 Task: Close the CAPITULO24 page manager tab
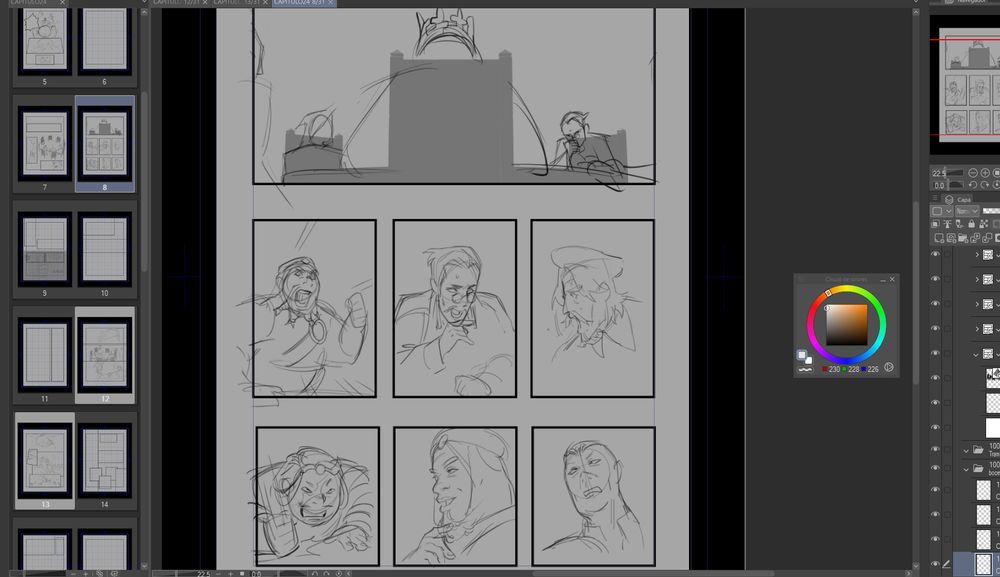pyautogui.click(x=62, y=3)
